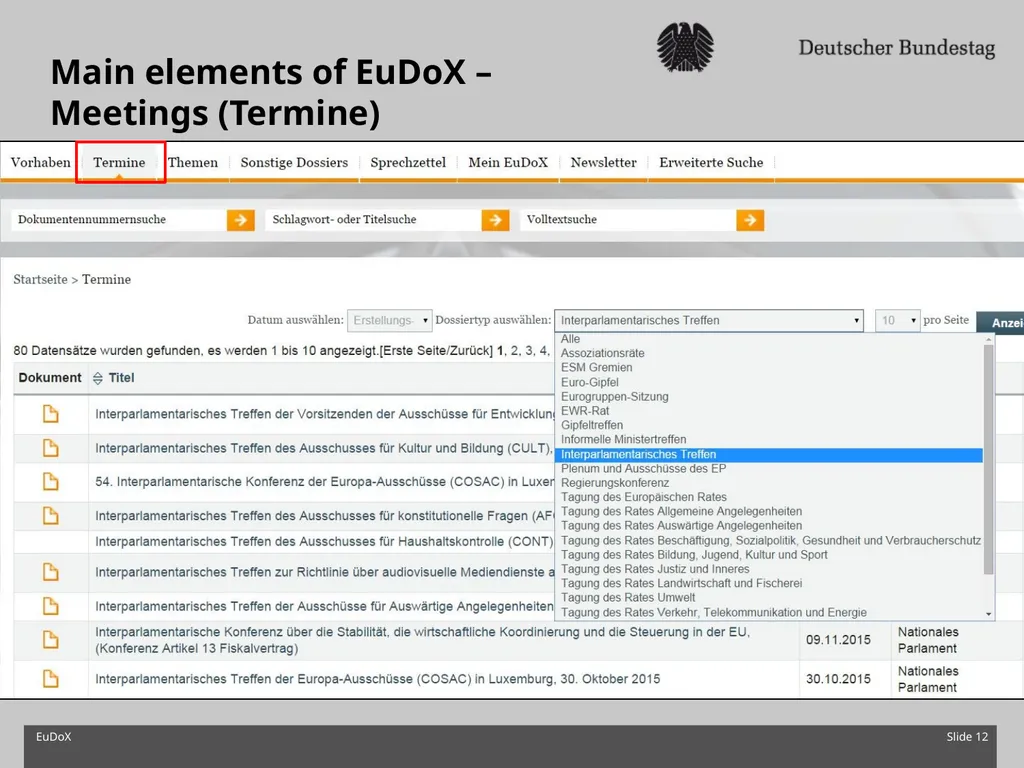This screenshot has height=768, width=1024.
Task: Click the Dokumentennummernsuche input field
Action: pyautogui.click(x=120, y=220)
